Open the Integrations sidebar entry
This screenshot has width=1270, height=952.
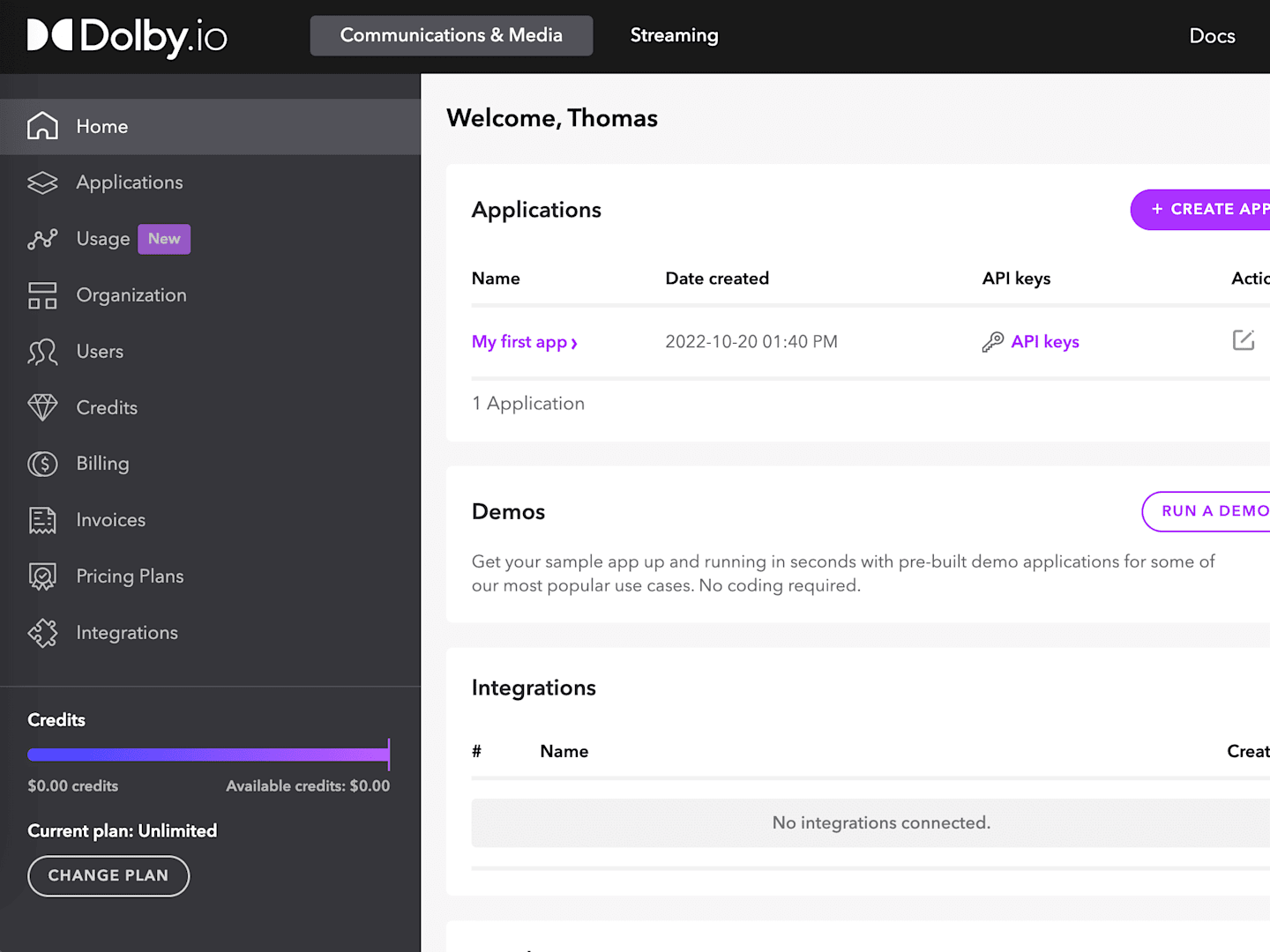click(x=210, y=633)
